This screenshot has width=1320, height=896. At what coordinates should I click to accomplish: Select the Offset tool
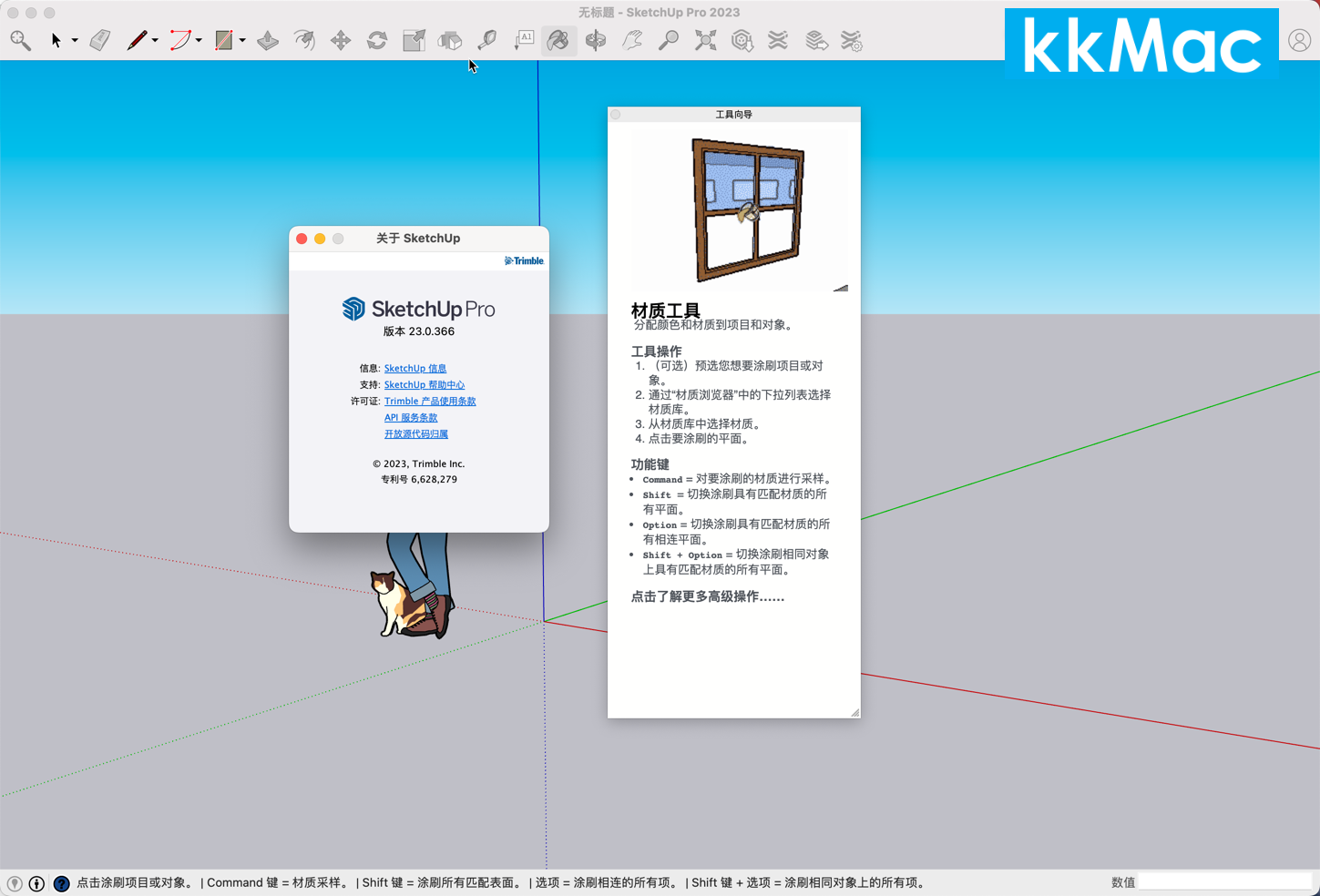pos(304,40)
